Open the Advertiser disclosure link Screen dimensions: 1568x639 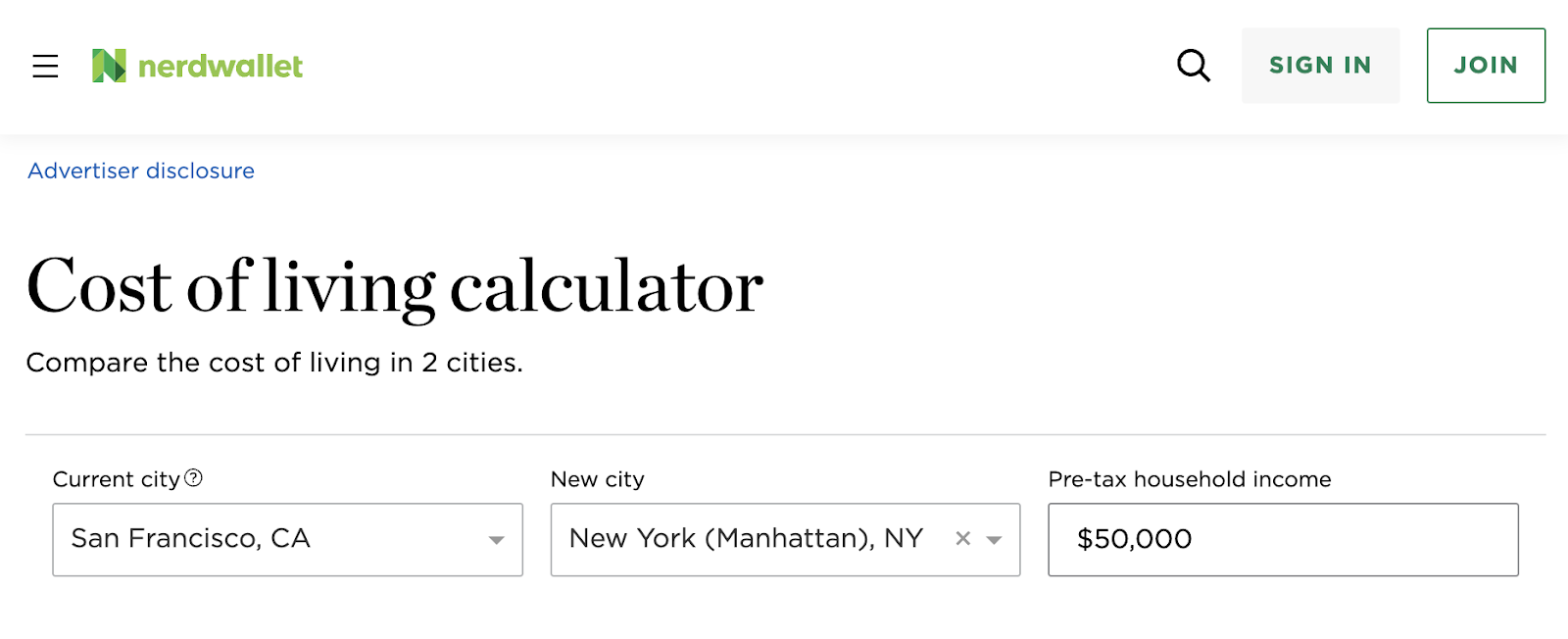pyautogui.click(x=140, y=171)
